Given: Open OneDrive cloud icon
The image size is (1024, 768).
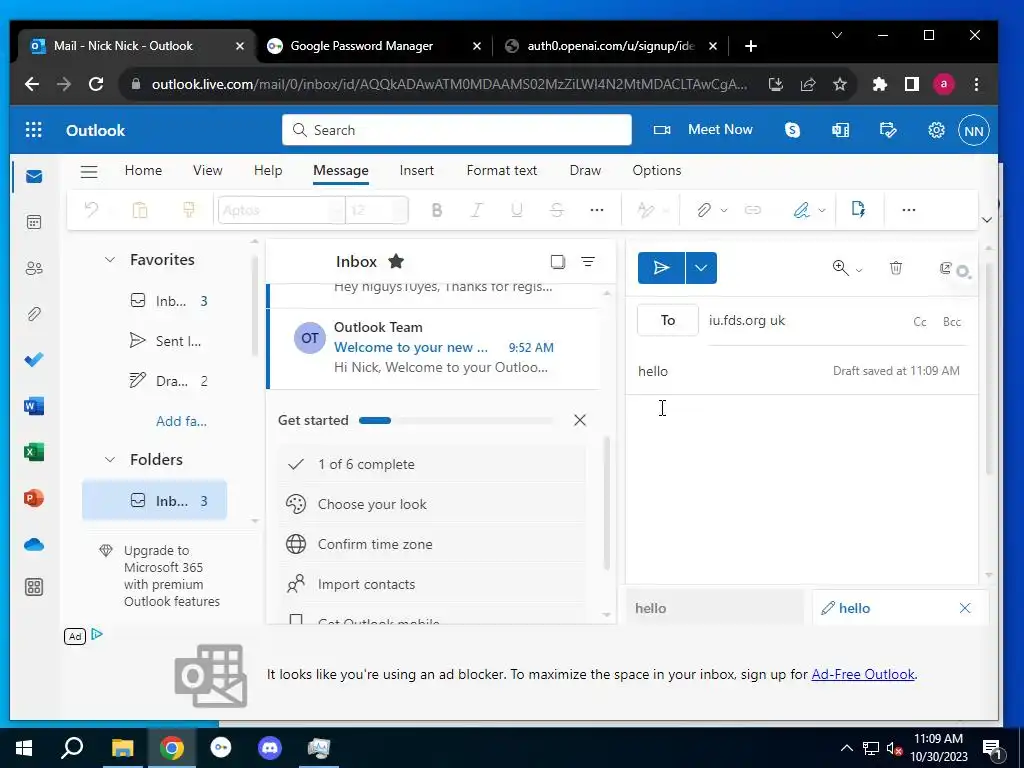Looking at the screenshot, I should coord(34,545).
